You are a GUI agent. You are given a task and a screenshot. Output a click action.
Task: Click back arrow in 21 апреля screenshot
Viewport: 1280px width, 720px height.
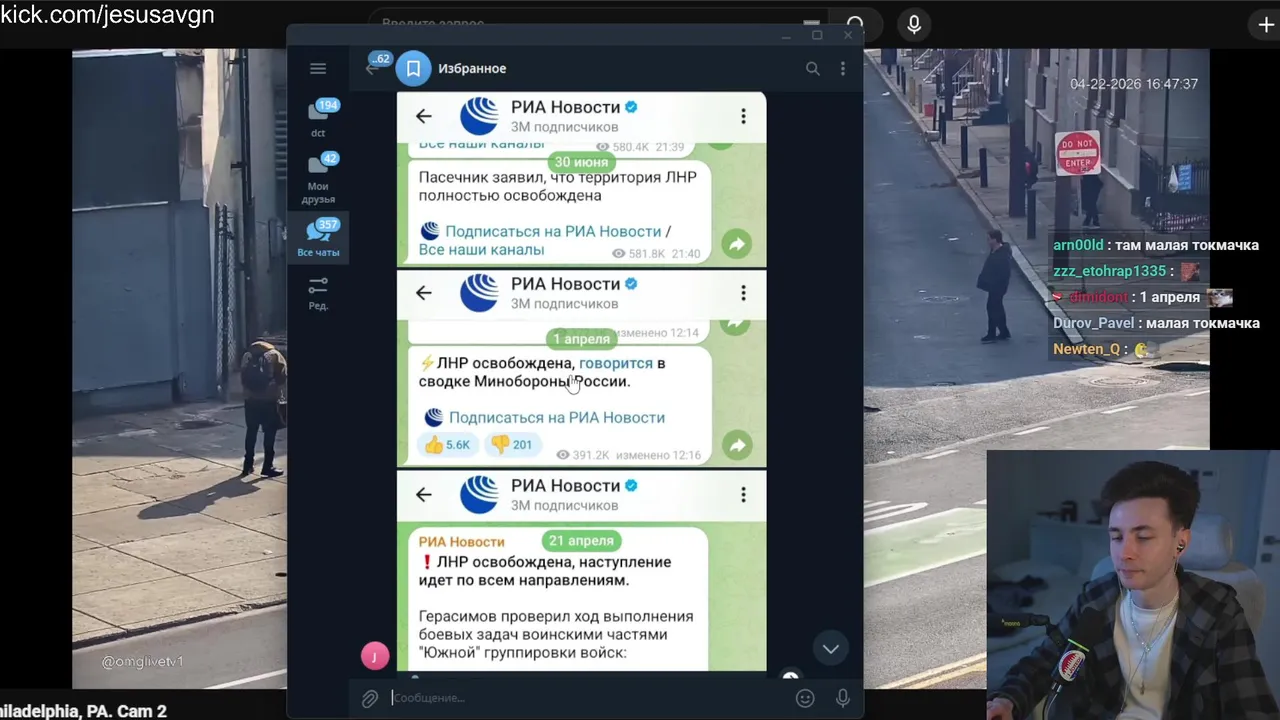click(424, 495)
